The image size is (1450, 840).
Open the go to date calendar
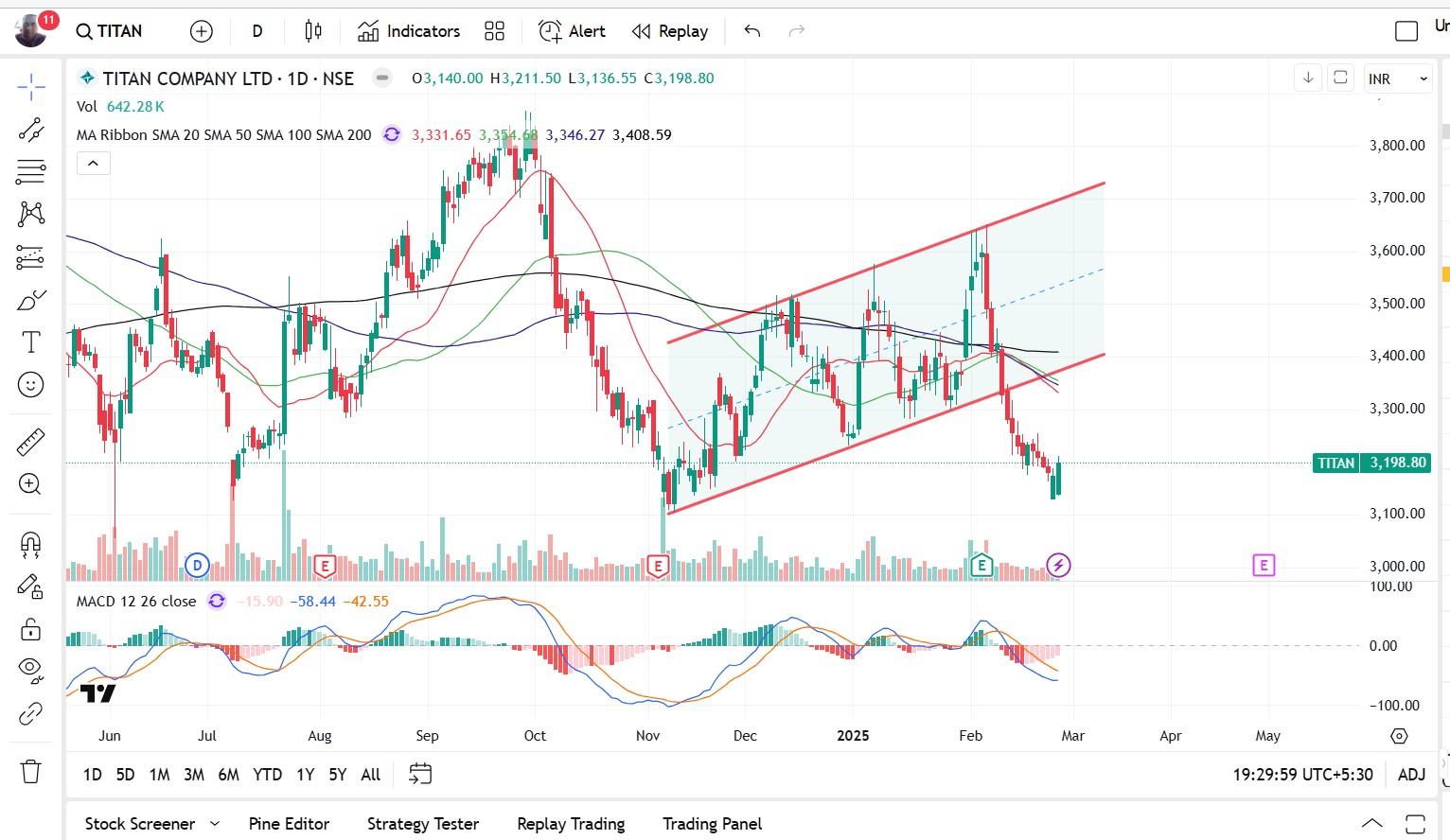pos(420,775)
